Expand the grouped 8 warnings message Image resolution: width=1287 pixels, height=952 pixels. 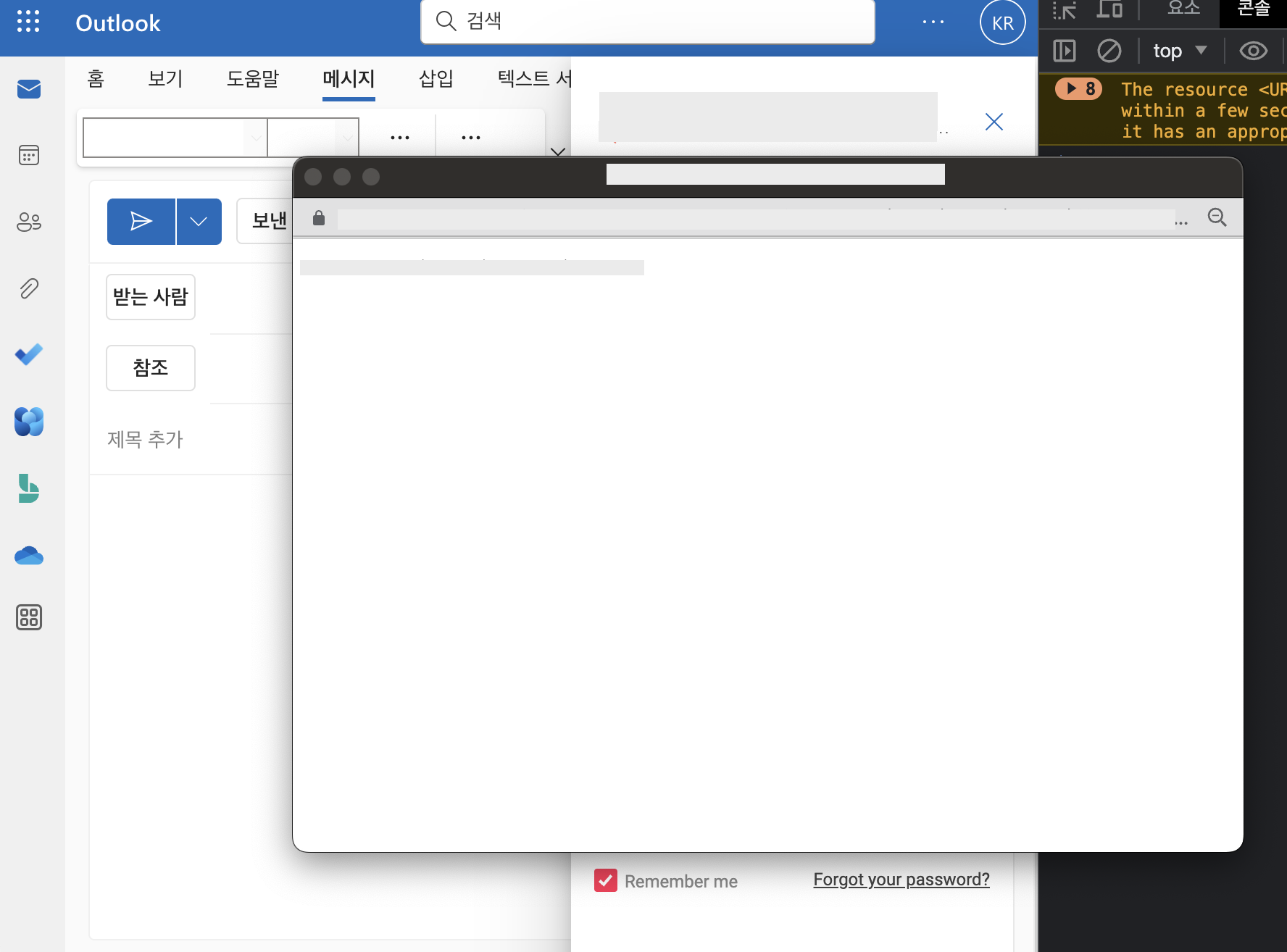pyautogui.click(x=1079, y=88)
